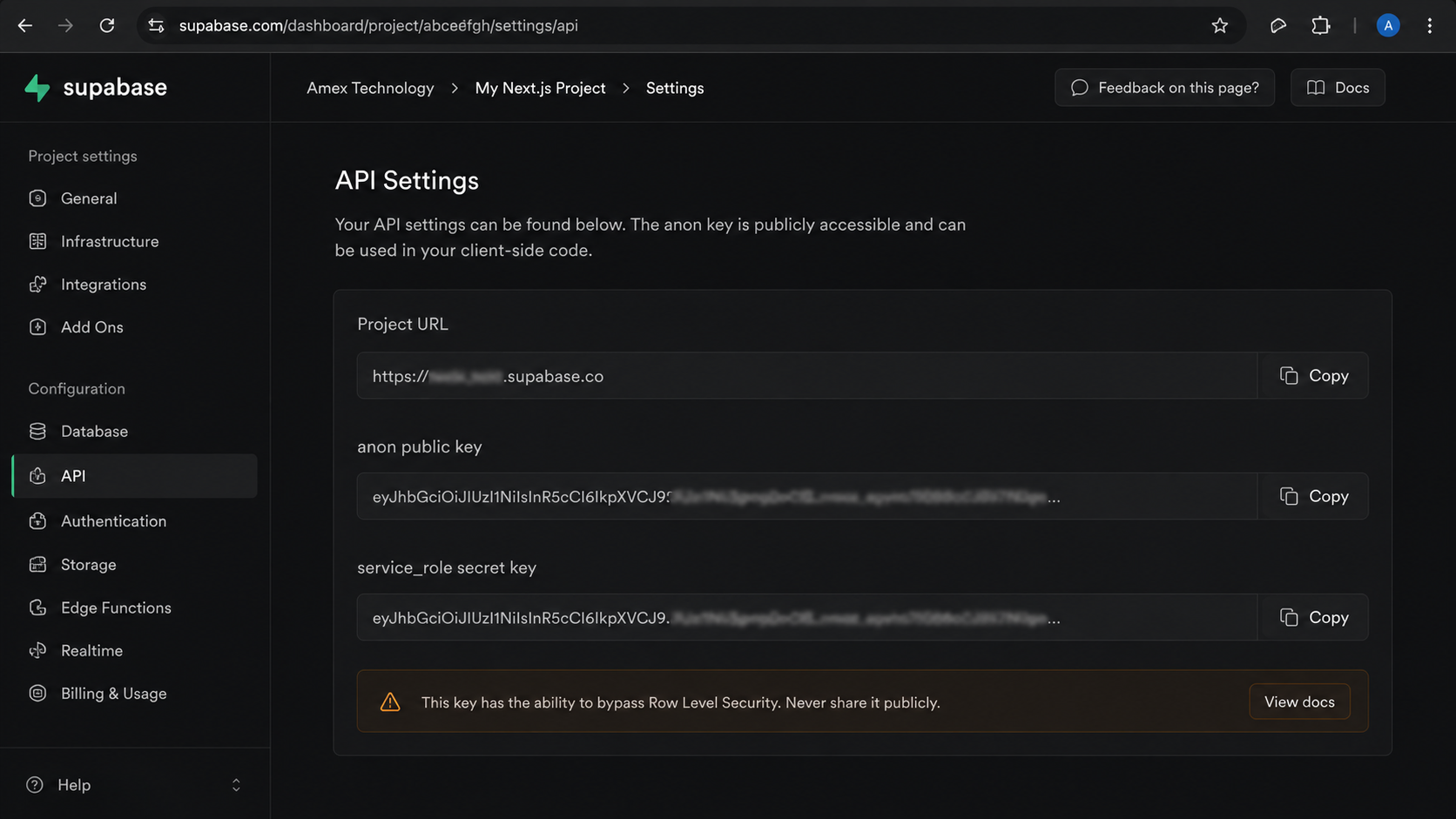Click the Billing & Usage icon

coord(37,694)
